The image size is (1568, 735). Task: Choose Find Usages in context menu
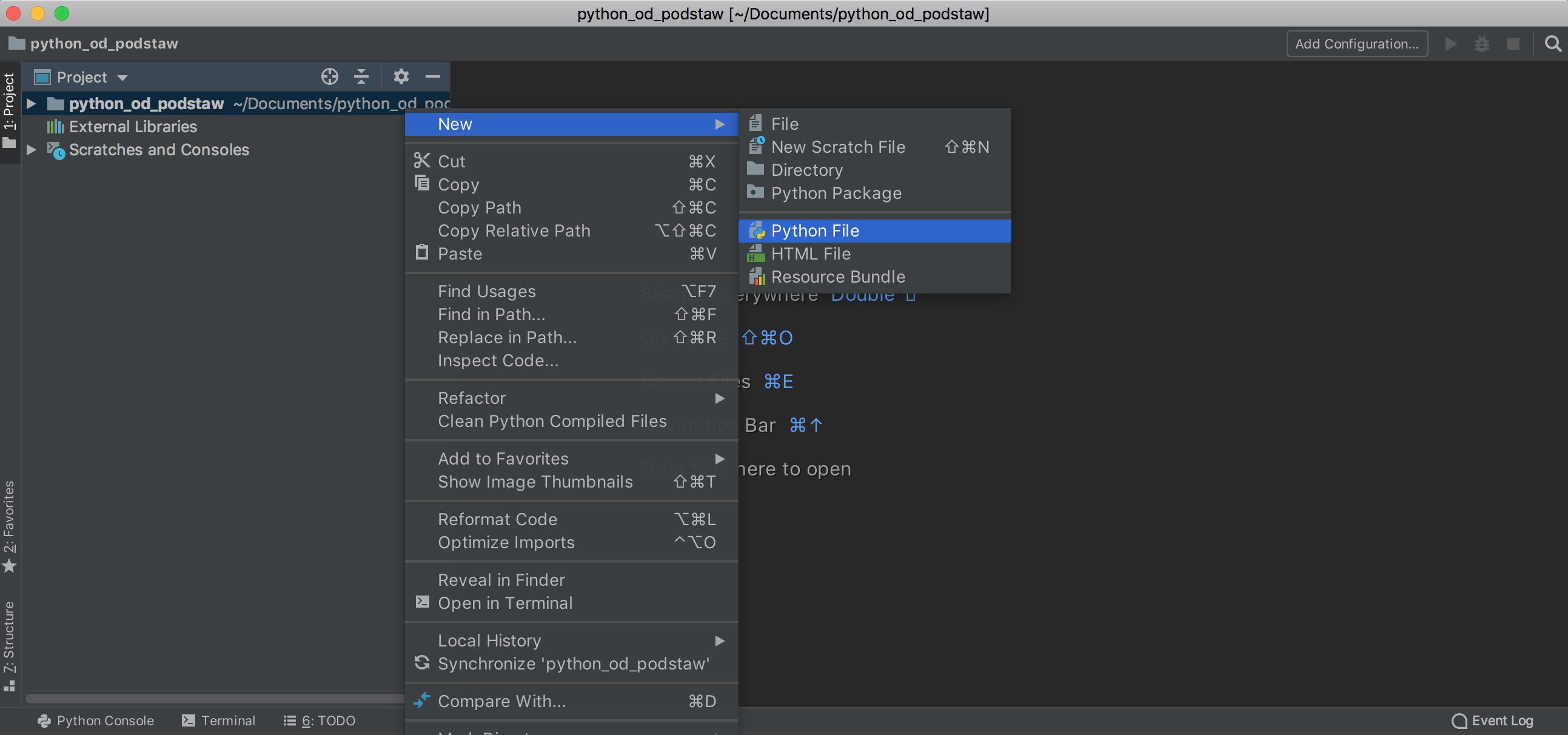572,291
